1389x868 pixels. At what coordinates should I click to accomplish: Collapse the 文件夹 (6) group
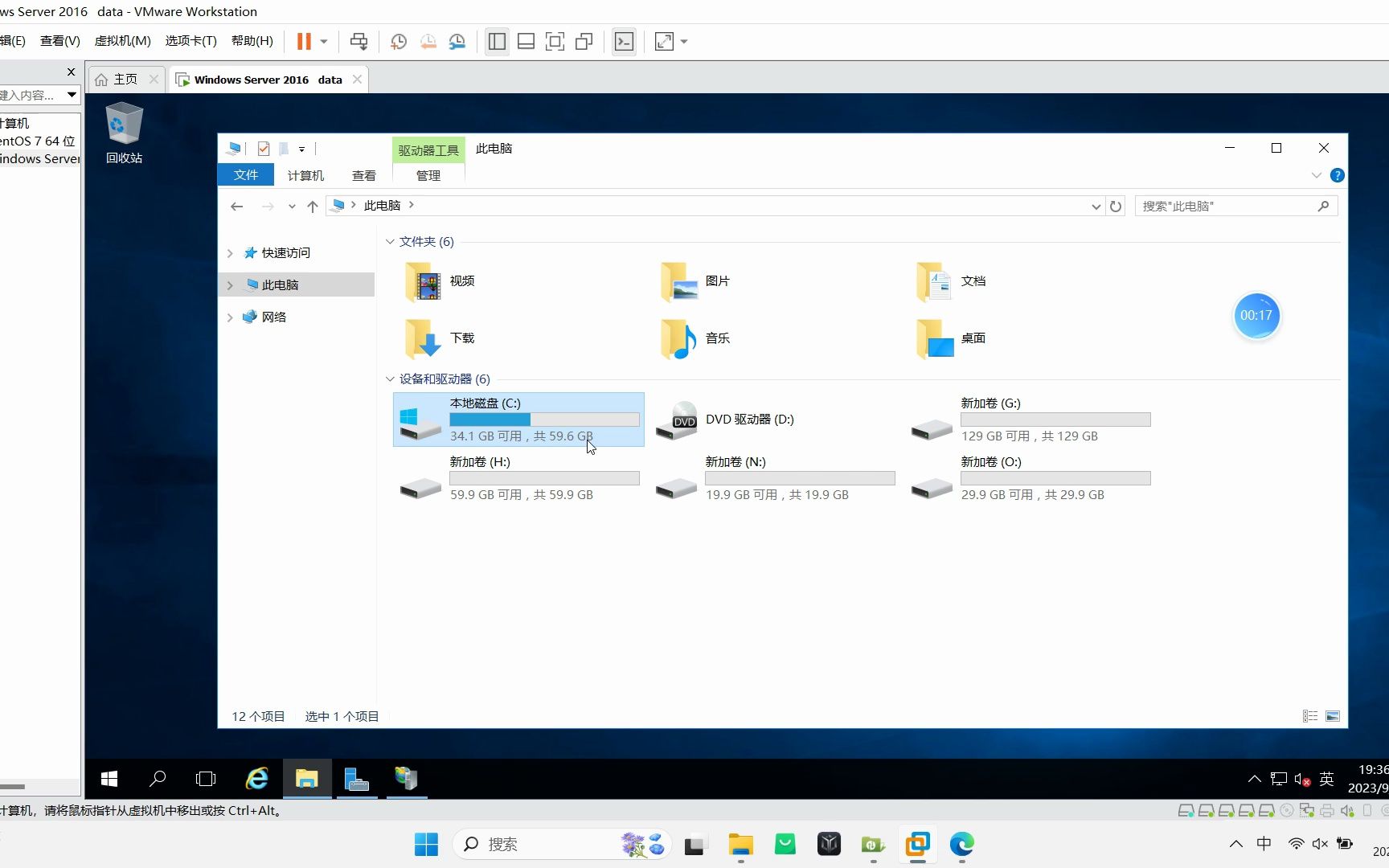point(390,242)
